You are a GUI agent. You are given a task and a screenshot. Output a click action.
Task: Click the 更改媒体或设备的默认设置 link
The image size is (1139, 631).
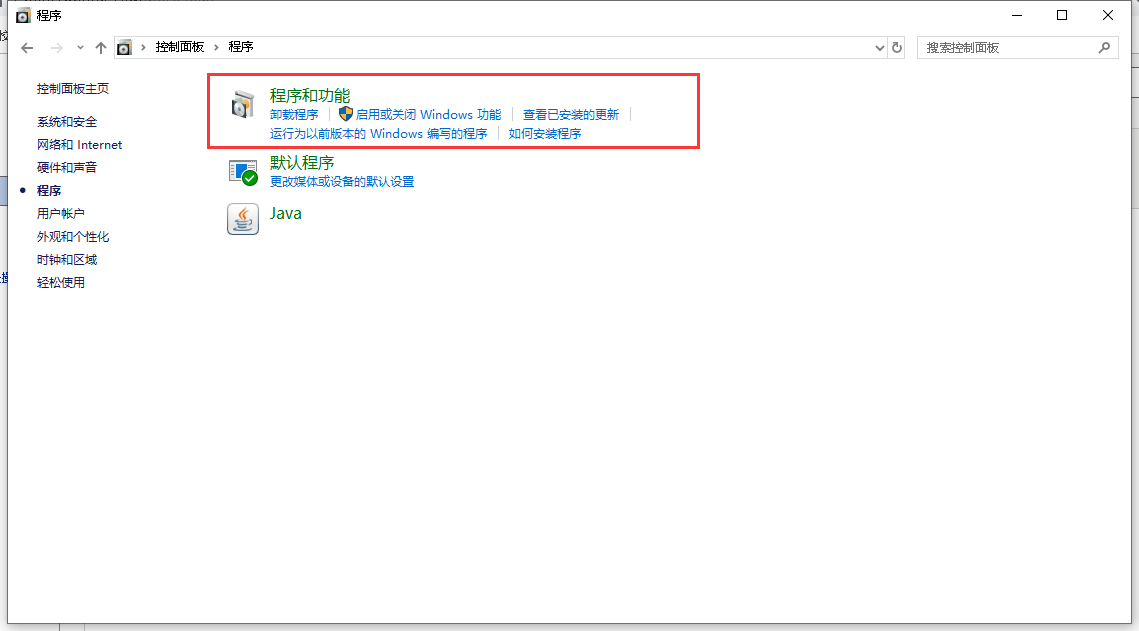pyautogui.click(x=342, y=182)
